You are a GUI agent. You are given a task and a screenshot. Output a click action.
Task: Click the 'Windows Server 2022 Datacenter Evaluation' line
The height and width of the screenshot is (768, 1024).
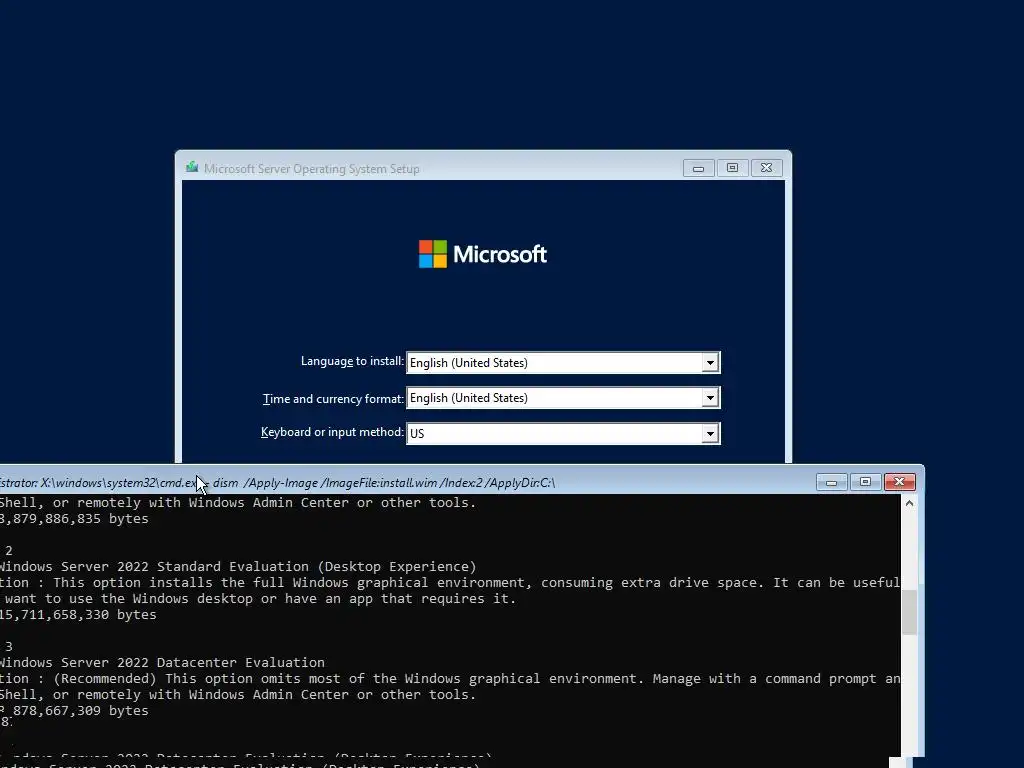(163, 662)
